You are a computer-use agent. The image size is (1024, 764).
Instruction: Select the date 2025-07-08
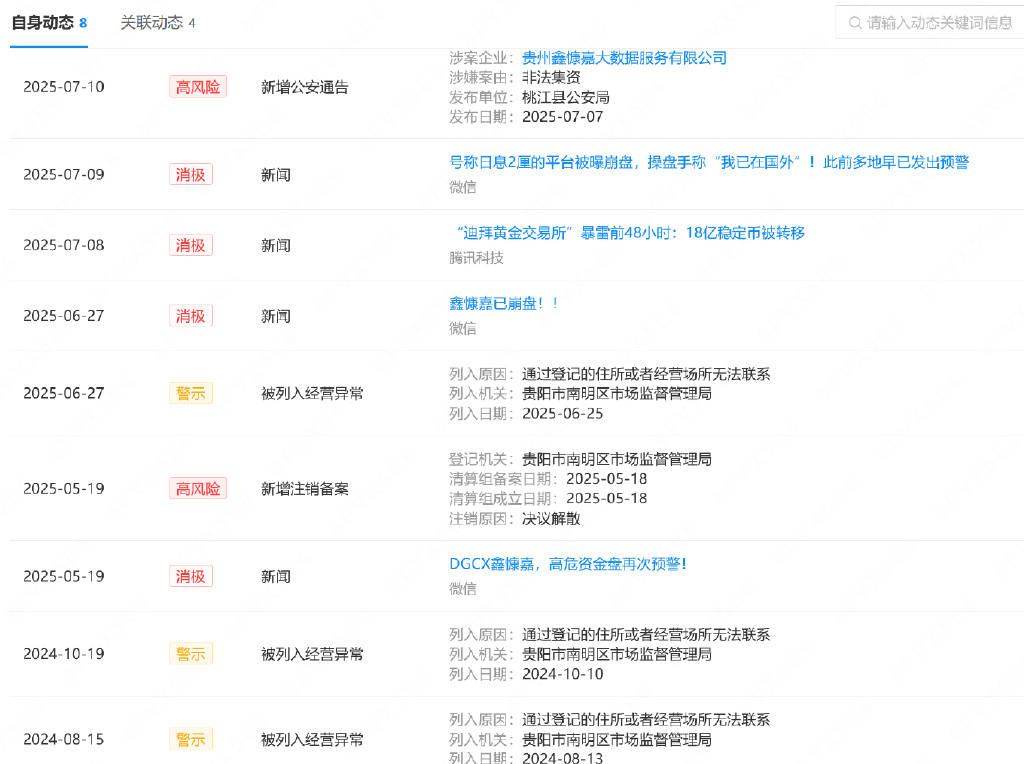tap(63, 245)
